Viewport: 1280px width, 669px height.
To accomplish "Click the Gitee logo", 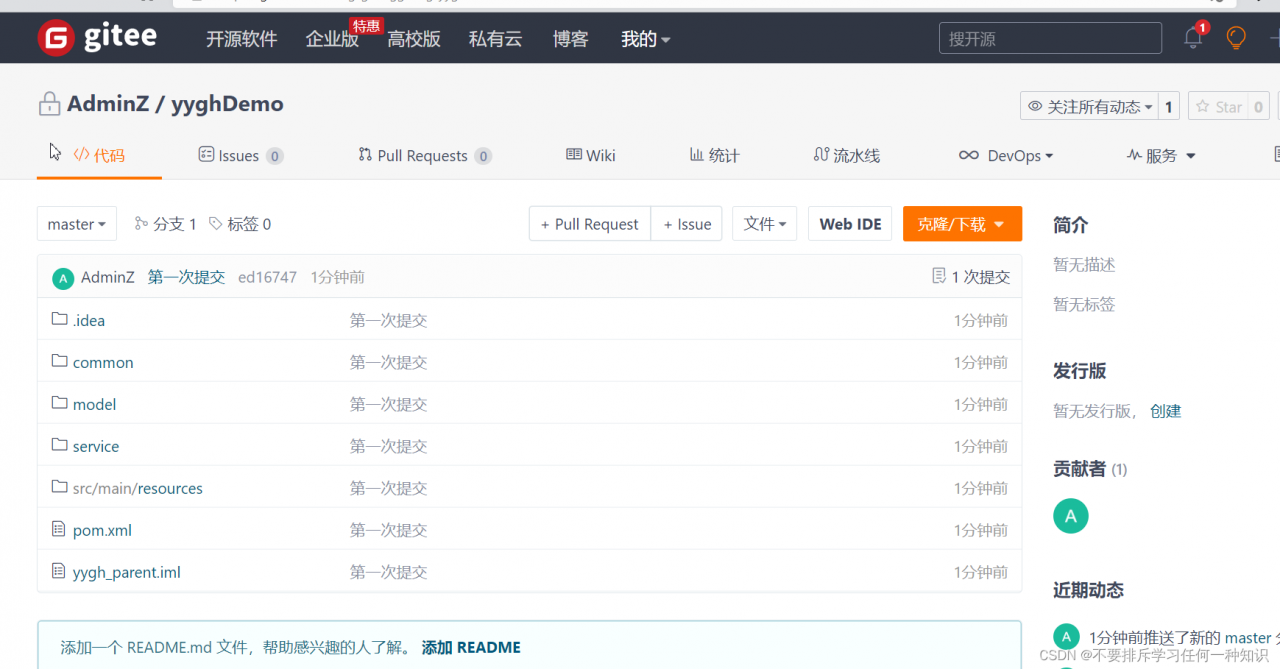I will click(x=97, y=38).
